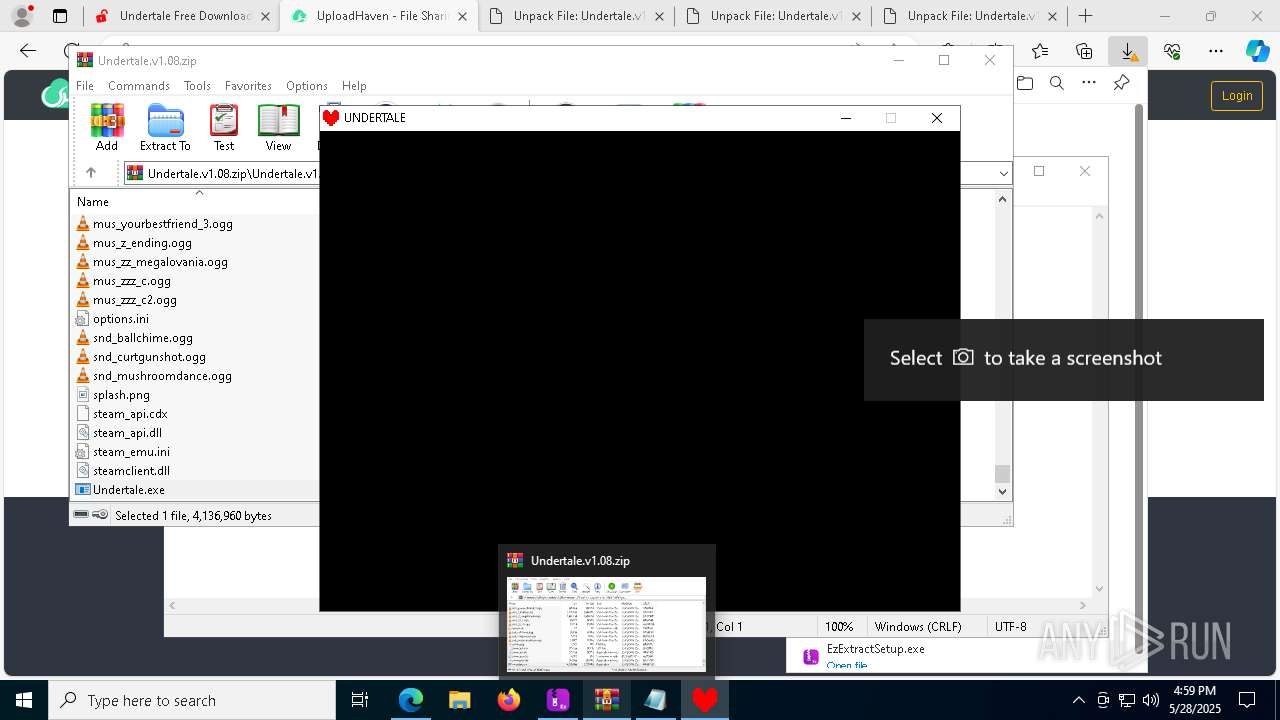Viewport: 1280px width, 720px height.
Task: Open the Options menu
Action: (x=307, y=86)
